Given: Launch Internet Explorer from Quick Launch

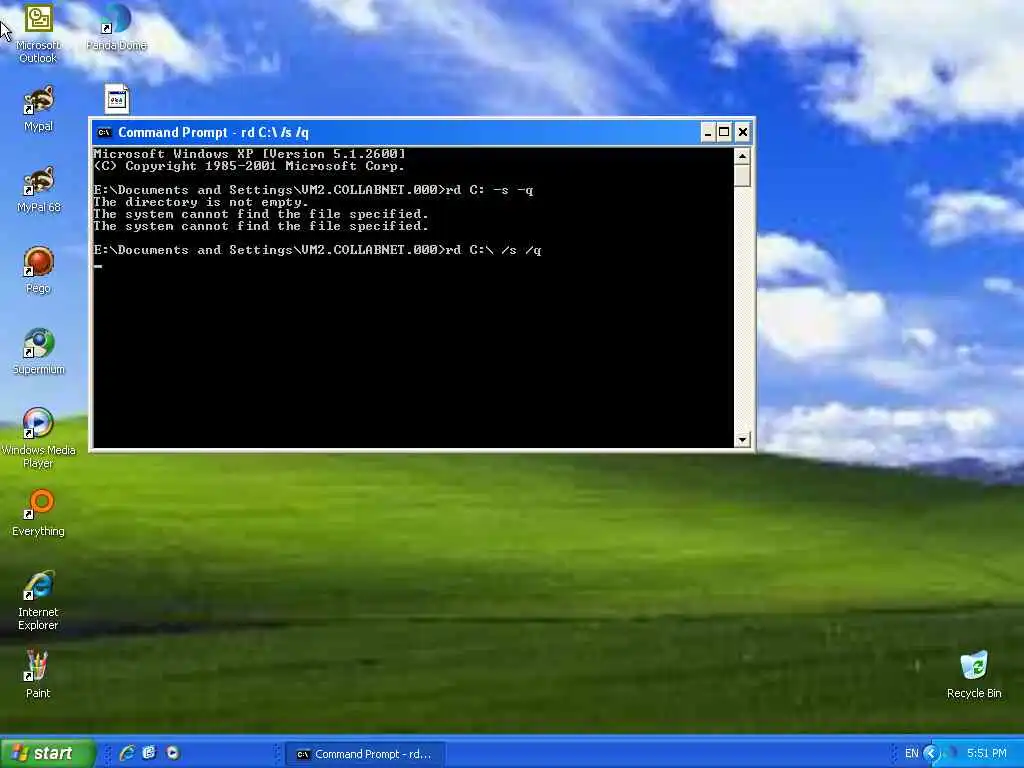Looking at the screenshot, I should (127, 753).
